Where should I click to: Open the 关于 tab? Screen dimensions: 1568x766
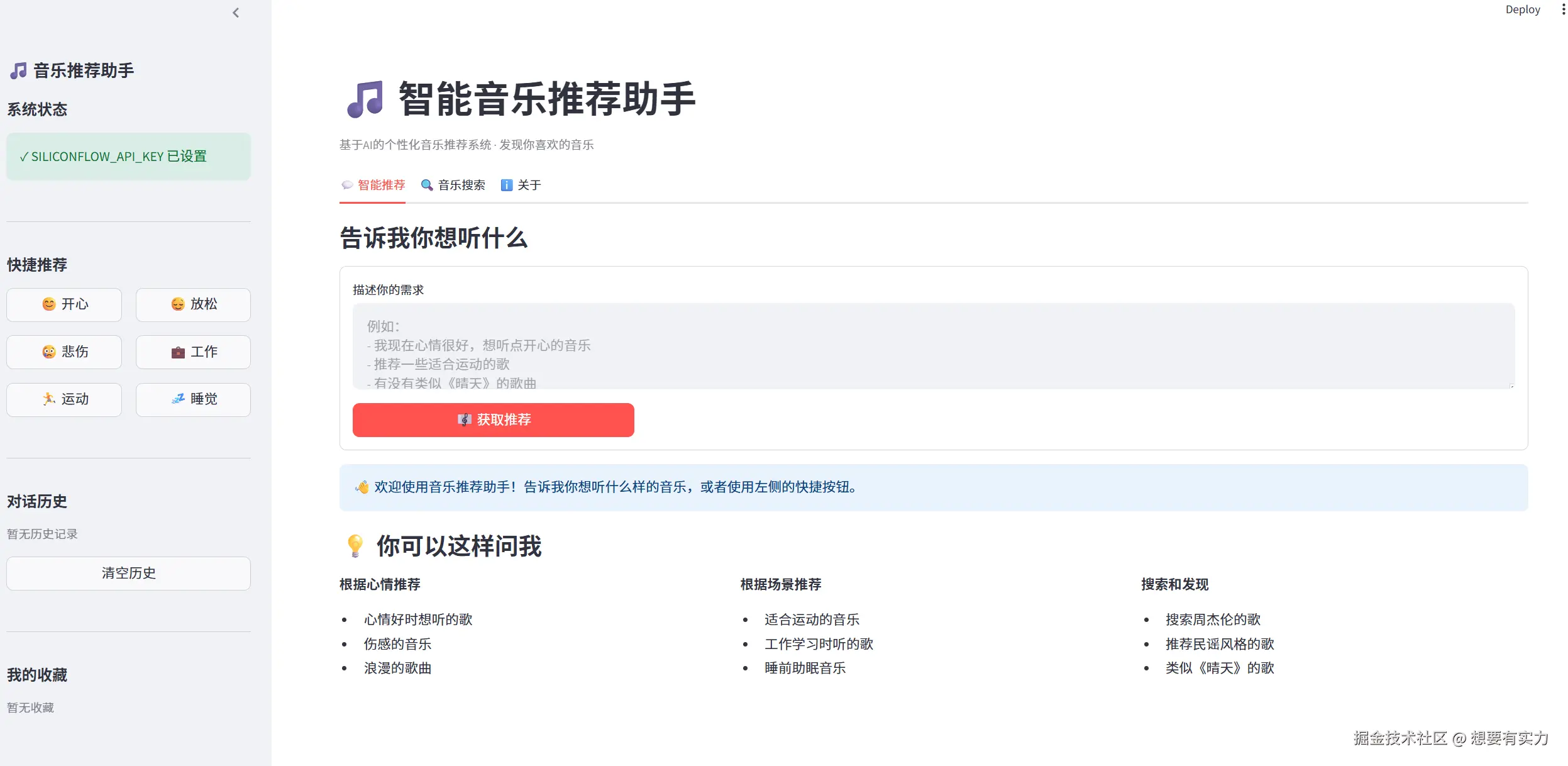528,185
